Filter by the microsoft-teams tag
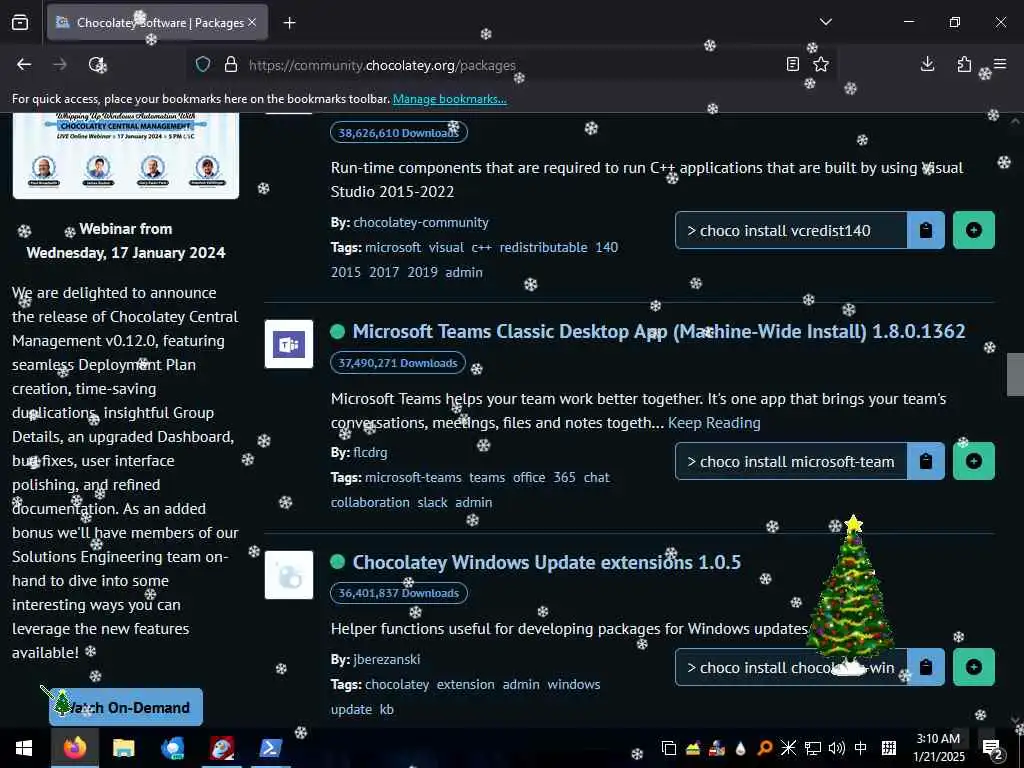This screenshot has width=1024, height=768. pyautogui.click(x=413, y=477)
